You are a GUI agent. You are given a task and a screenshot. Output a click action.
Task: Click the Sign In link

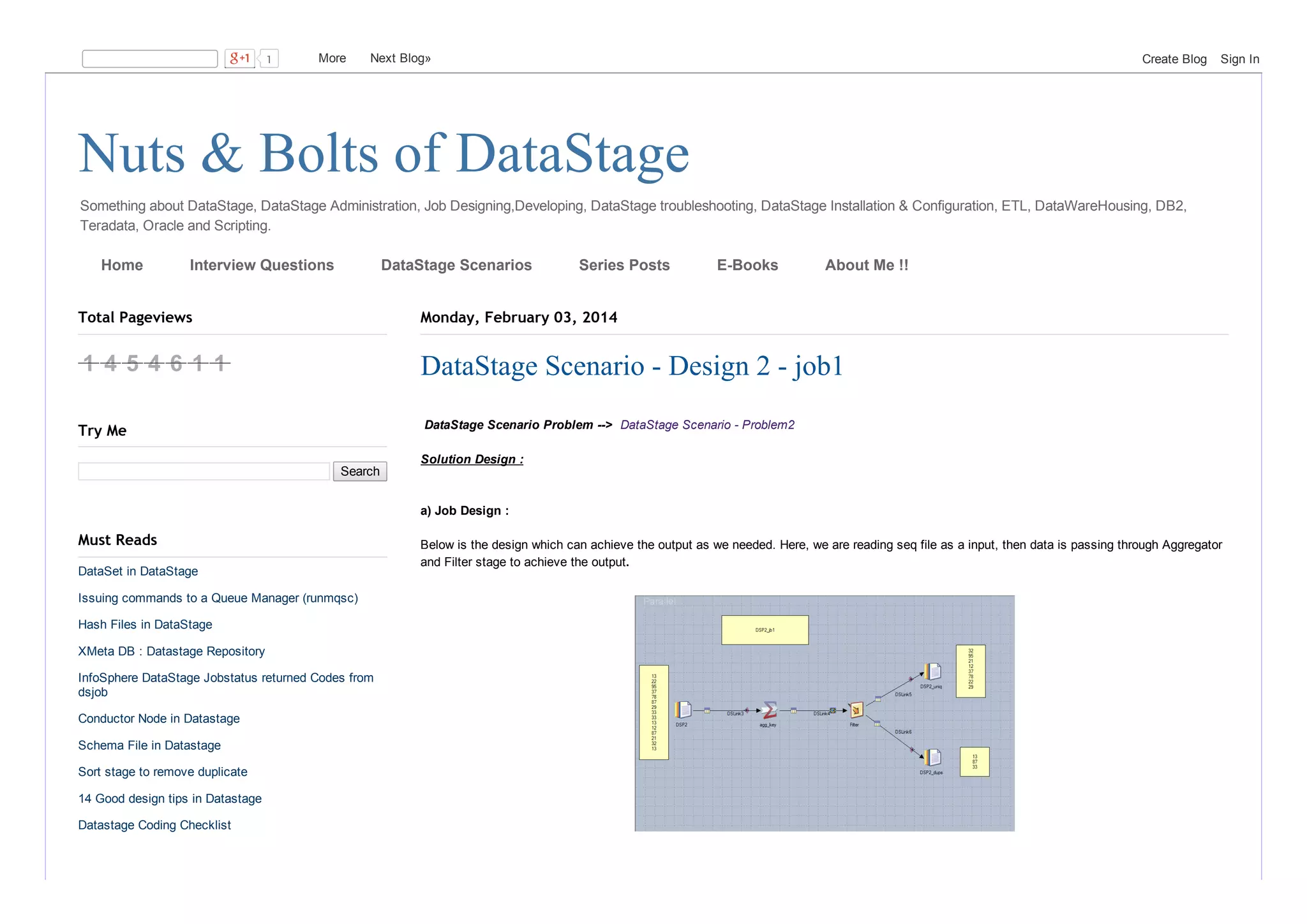(x=1239, y=59)
